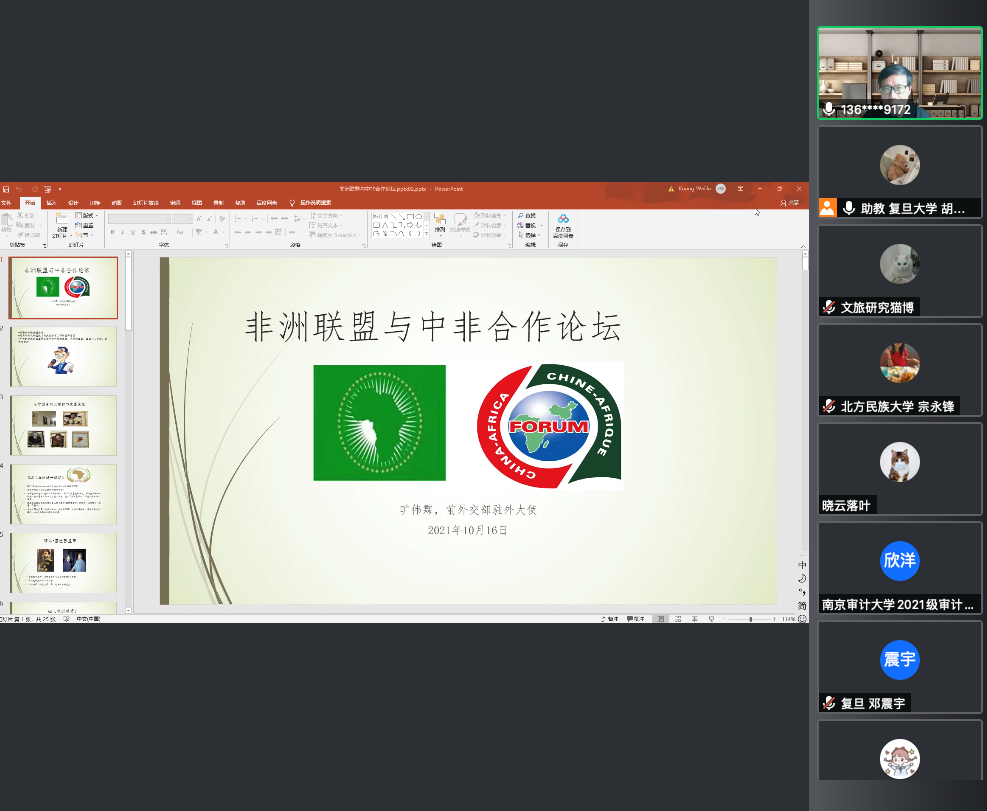
Task: Select slide 2 thumbnail with cartoon figure
Action: (x=63, y=356)
